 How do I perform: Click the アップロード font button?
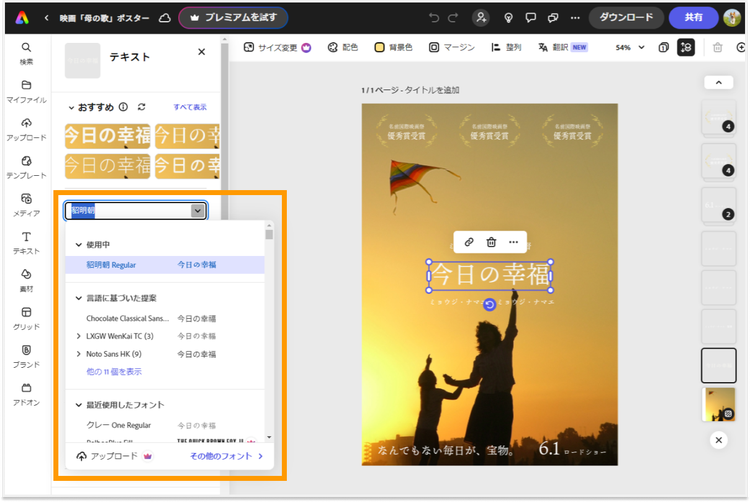114,456
